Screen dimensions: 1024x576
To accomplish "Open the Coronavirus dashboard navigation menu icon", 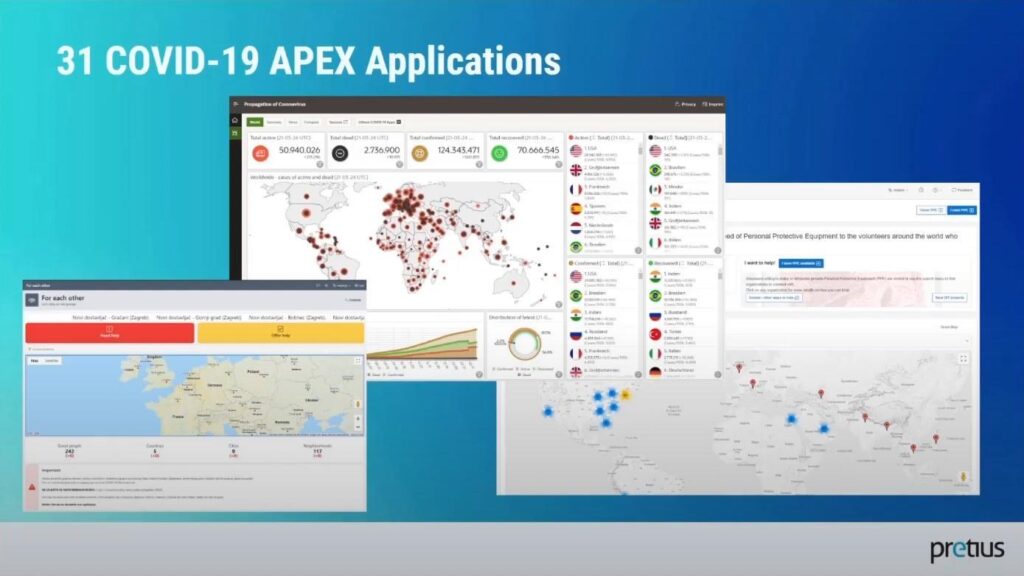I will click(236, 104).
